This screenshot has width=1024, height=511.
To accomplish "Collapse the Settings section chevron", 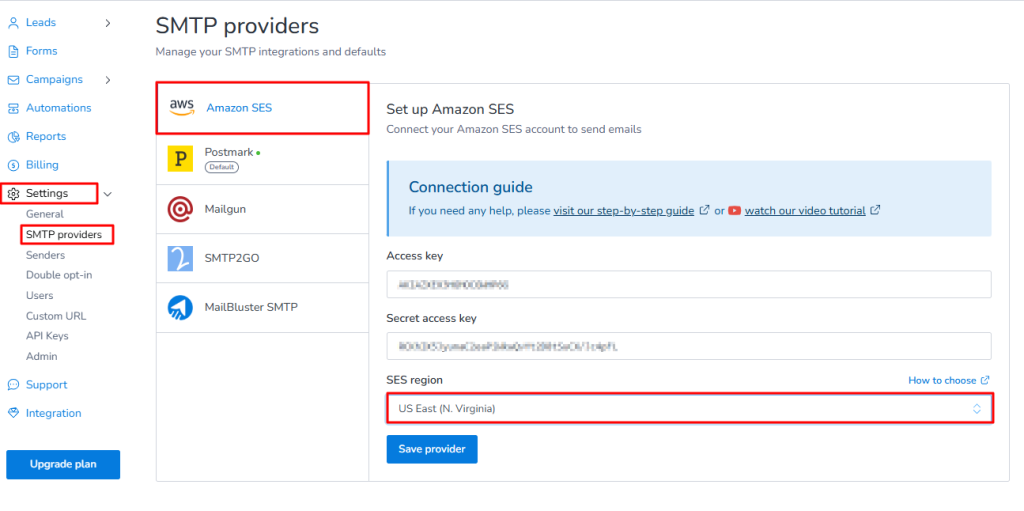I will [x=108, y=194].
